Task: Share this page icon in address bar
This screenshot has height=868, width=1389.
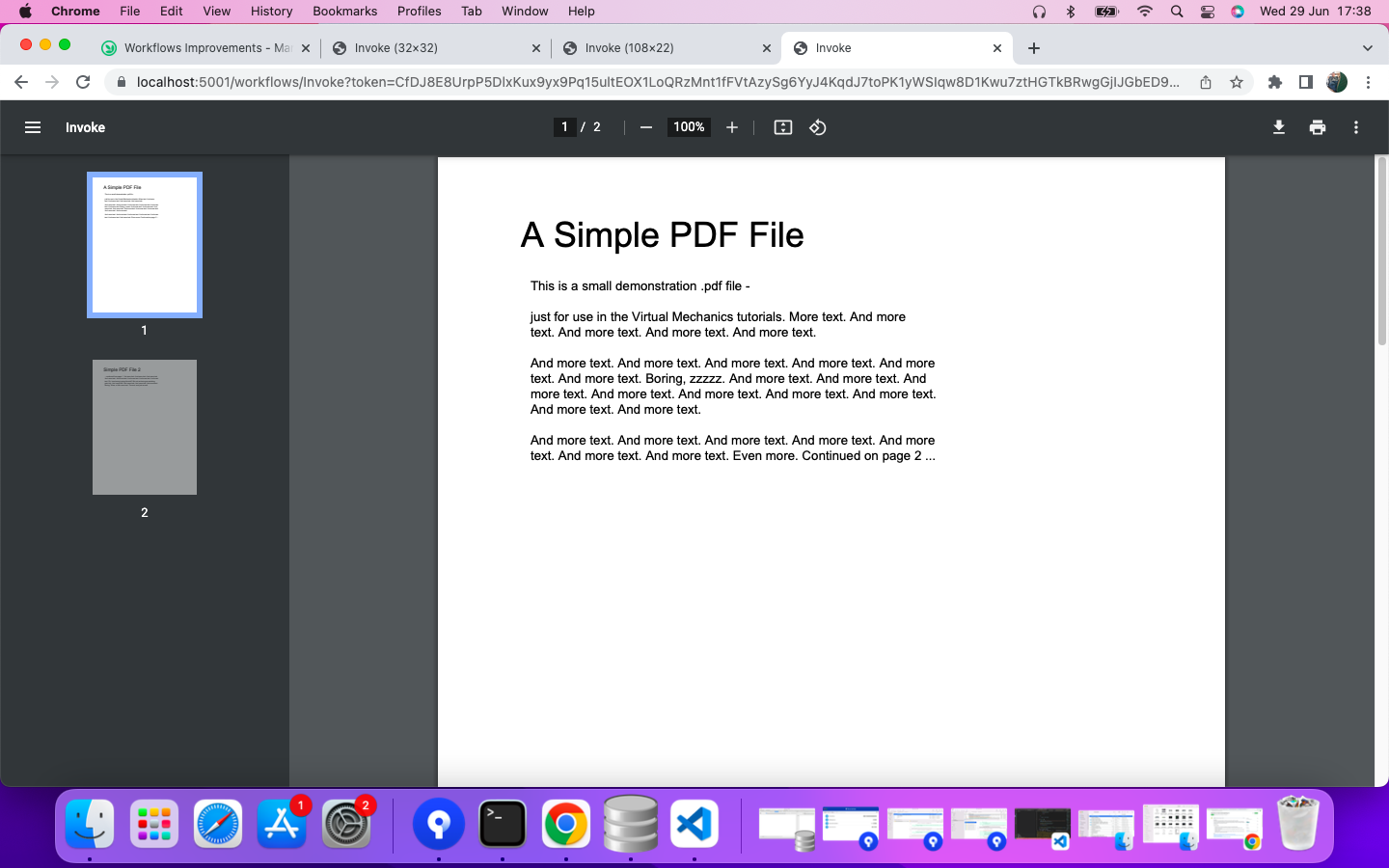Action: click(1206, 82)
